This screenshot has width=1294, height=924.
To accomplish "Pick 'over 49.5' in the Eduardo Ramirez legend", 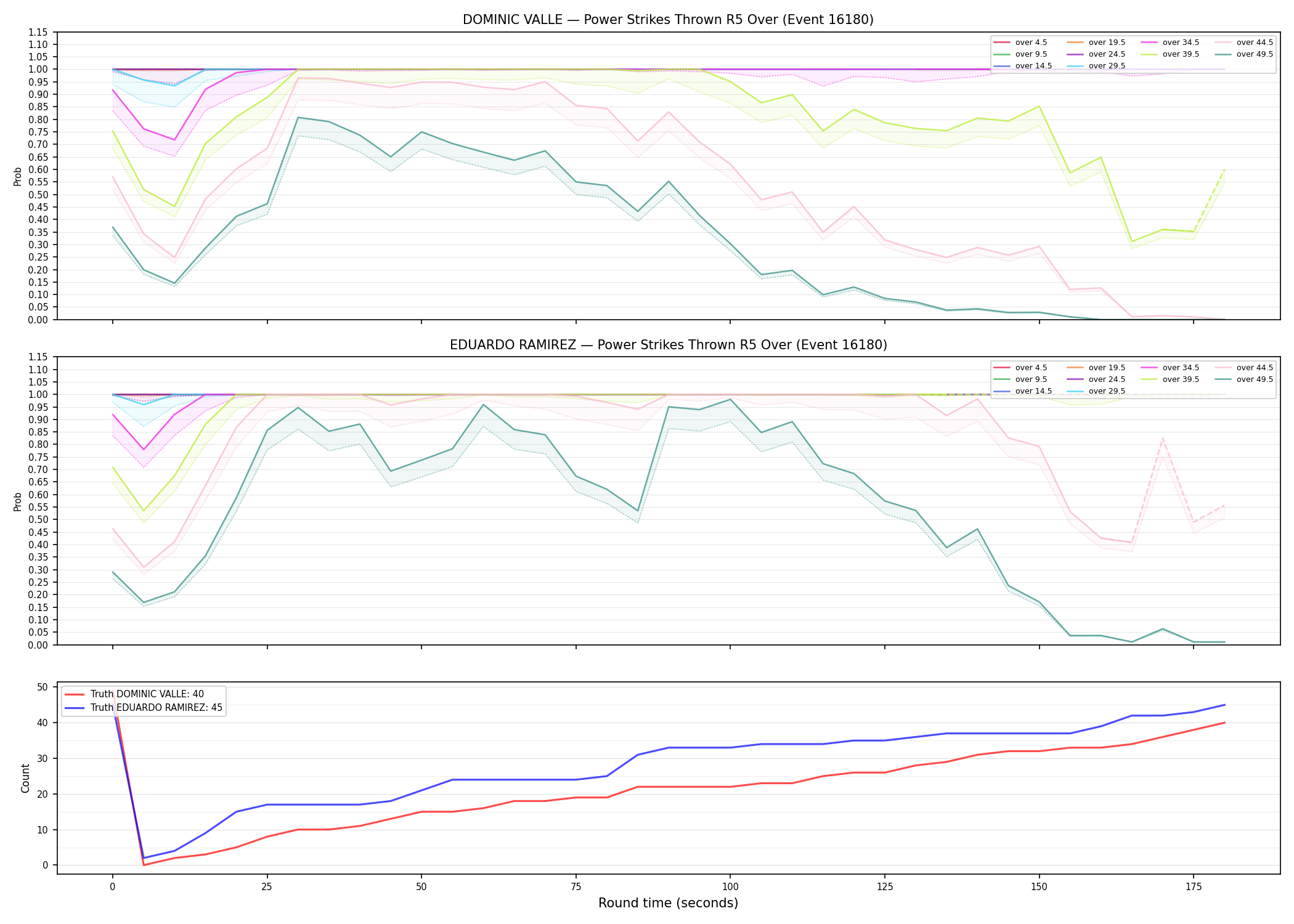I will point(1255,379).
